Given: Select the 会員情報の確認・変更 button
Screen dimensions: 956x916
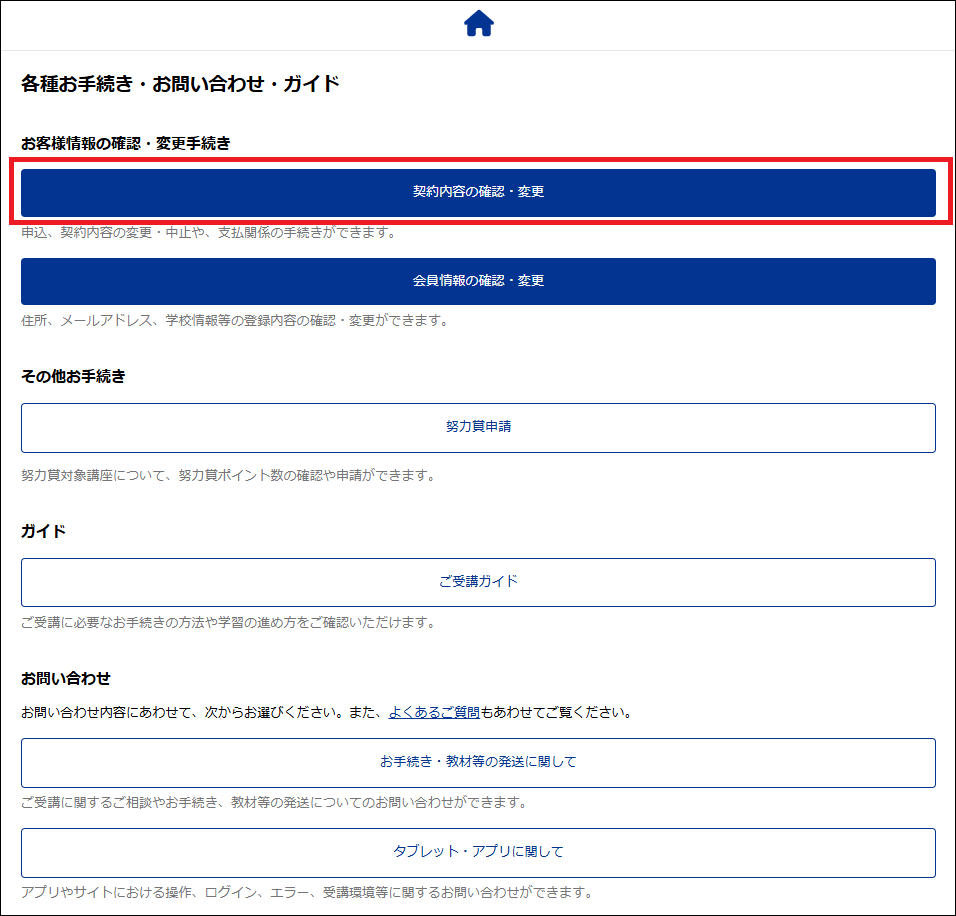Looking at the screenshot, I should coord(478,281).
